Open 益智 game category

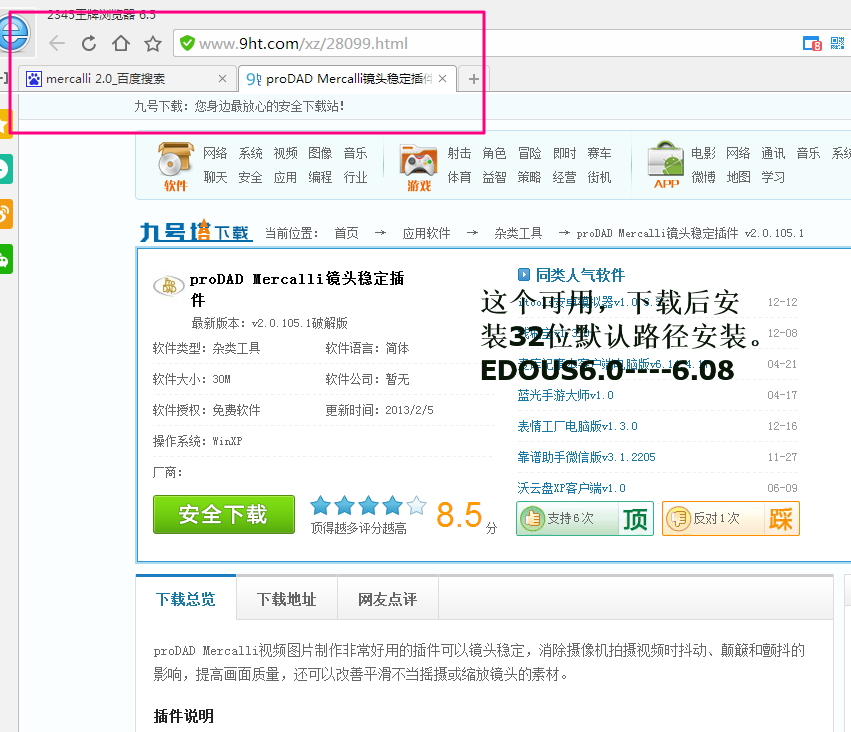coord(494,177)
